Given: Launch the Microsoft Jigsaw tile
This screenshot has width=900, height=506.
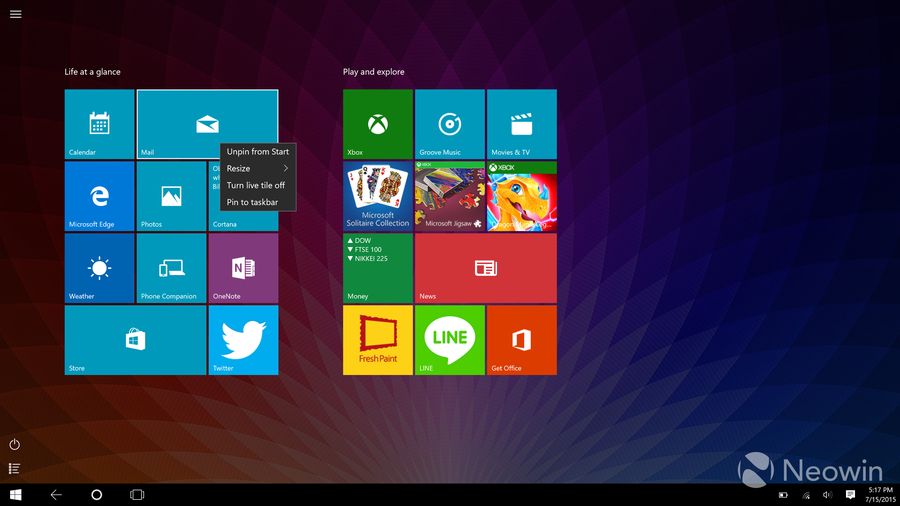Looking at the screenshot, I should click(x=450, y=196).
